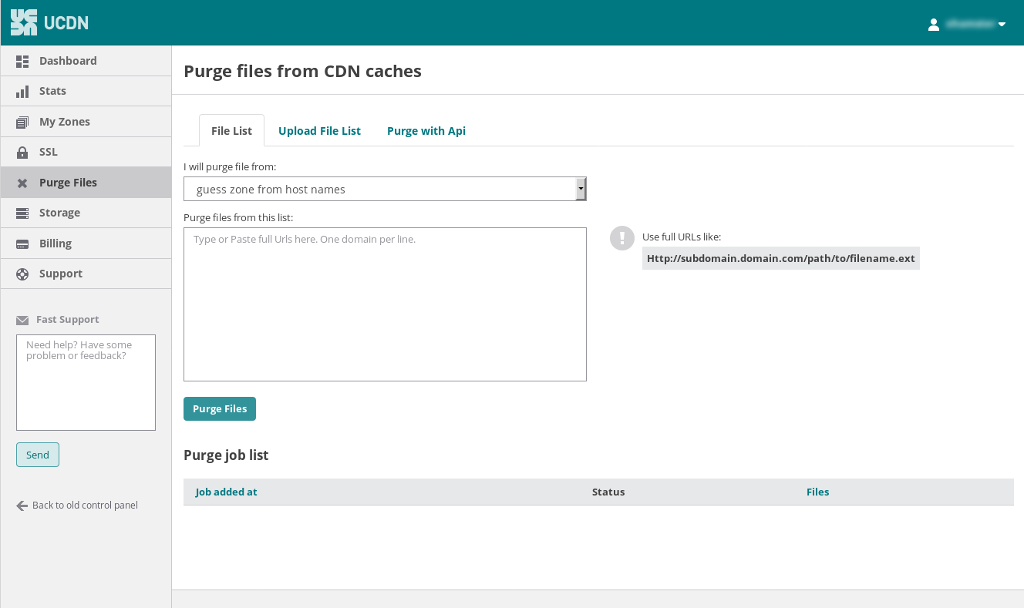Open Dashboard via its grid icon
This screenshot has width=1024, height=608.
coord(22,61)
